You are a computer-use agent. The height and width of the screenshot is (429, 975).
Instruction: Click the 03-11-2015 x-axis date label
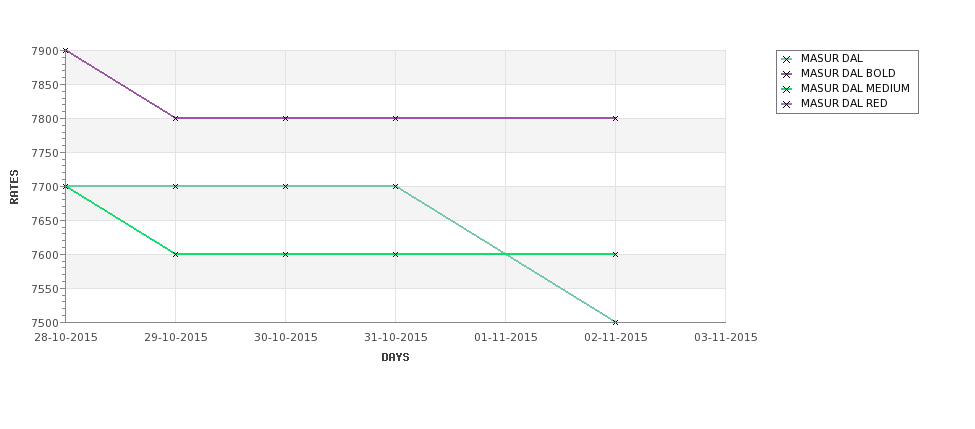[x=726, y=338]
